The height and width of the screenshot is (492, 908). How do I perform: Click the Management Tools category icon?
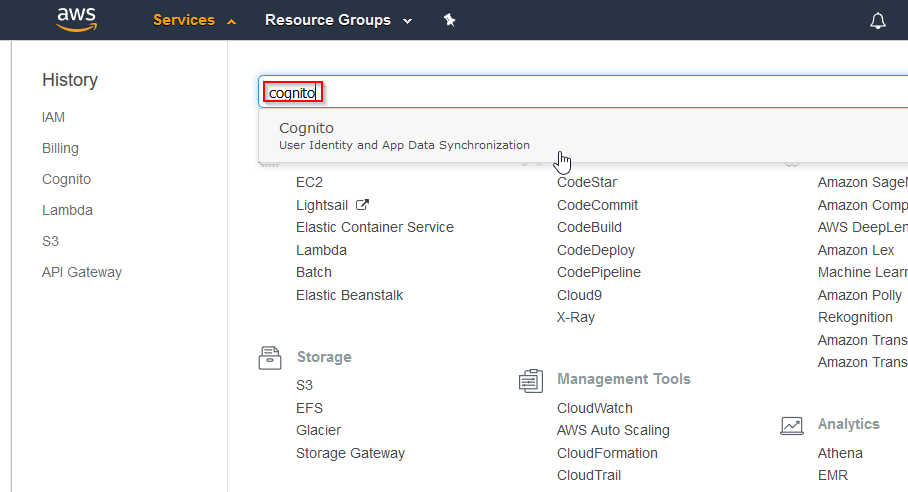(x=531, y=380)
